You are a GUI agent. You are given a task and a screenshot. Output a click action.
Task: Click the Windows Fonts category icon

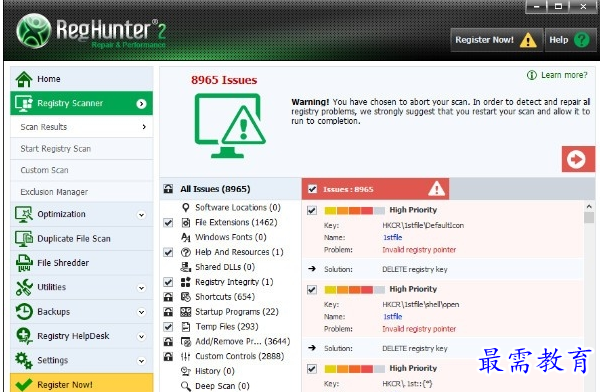coord(186,237)
